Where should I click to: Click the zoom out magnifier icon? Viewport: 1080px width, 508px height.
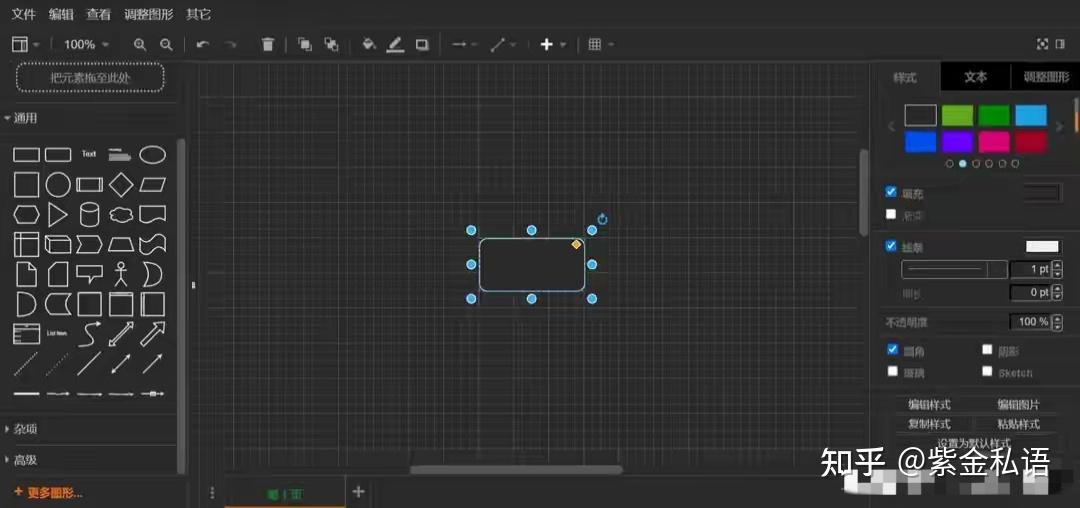coord(166,45)
